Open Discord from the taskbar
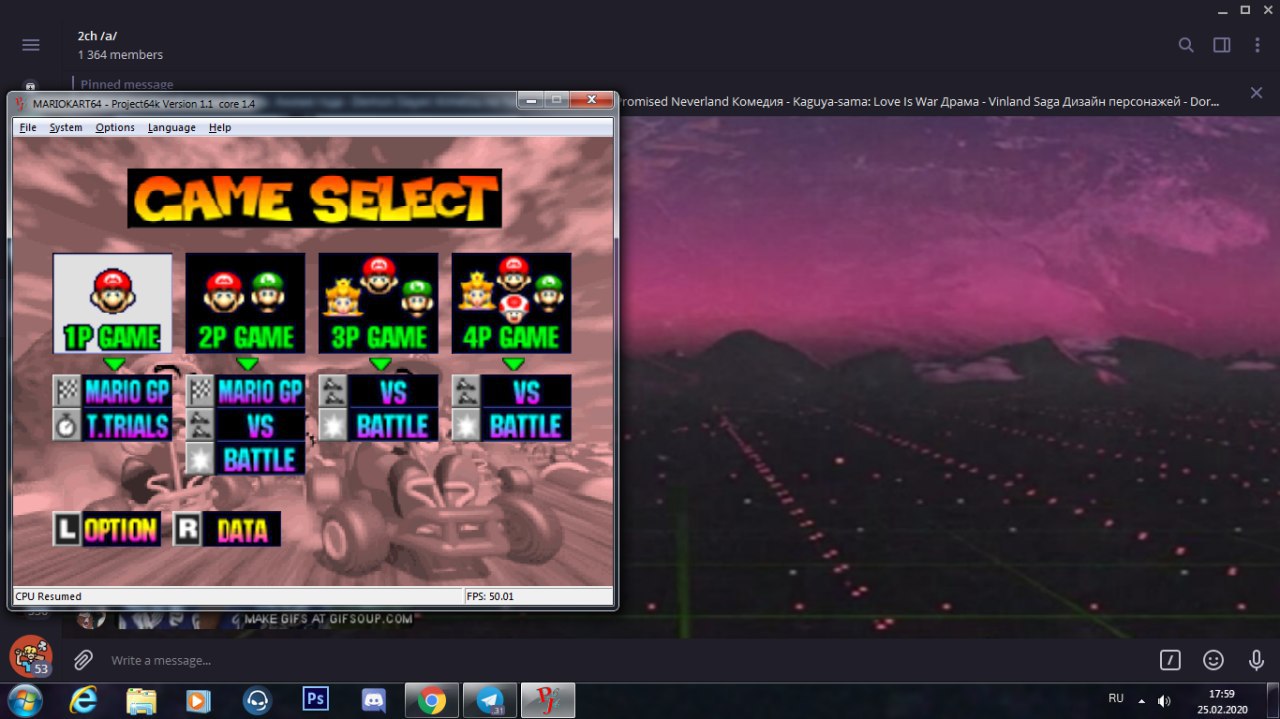 (x=374, y=700)
